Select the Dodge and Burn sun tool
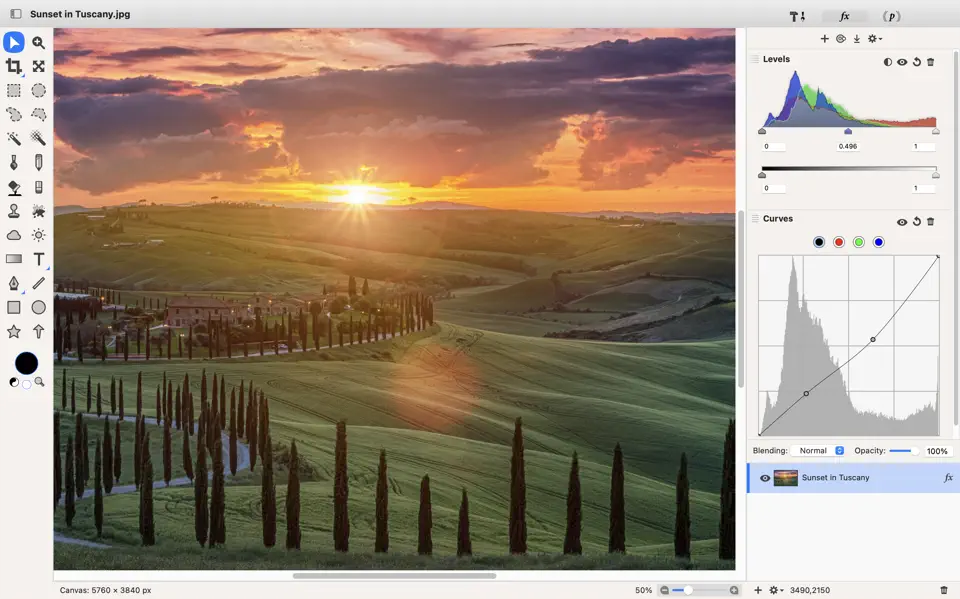The image size is (960, 599). 39,235
